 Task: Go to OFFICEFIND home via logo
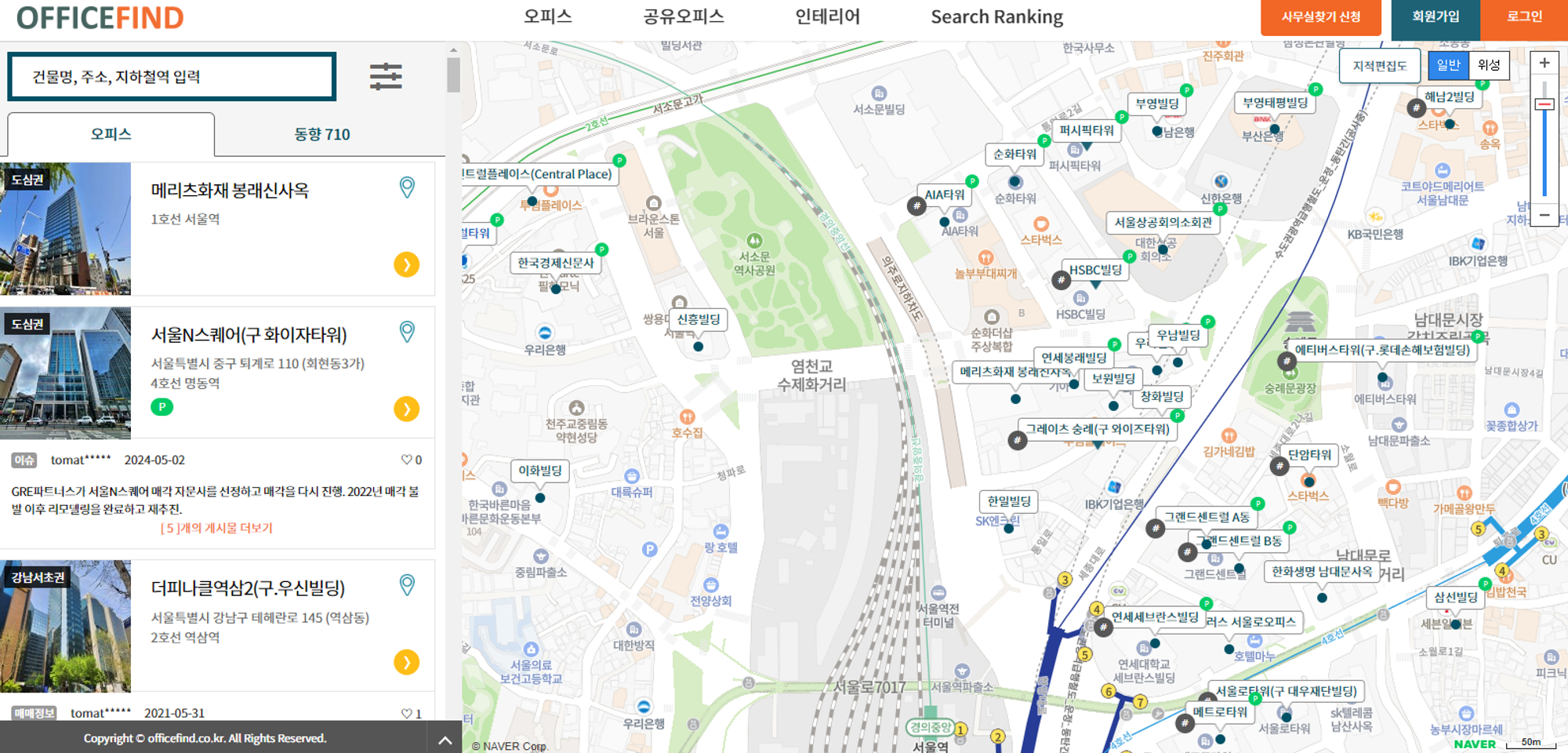100,18
